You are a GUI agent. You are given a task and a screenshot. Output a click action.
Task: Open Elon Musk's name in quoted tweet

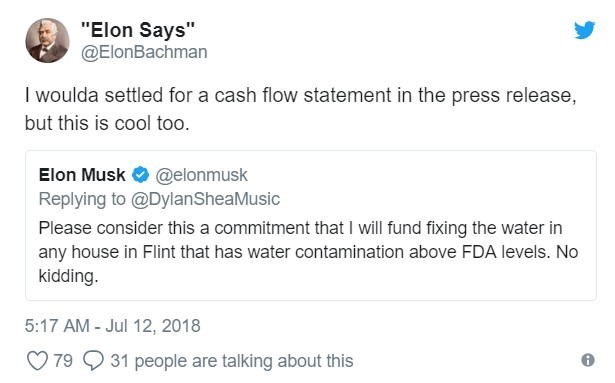(x=82, y=175)
